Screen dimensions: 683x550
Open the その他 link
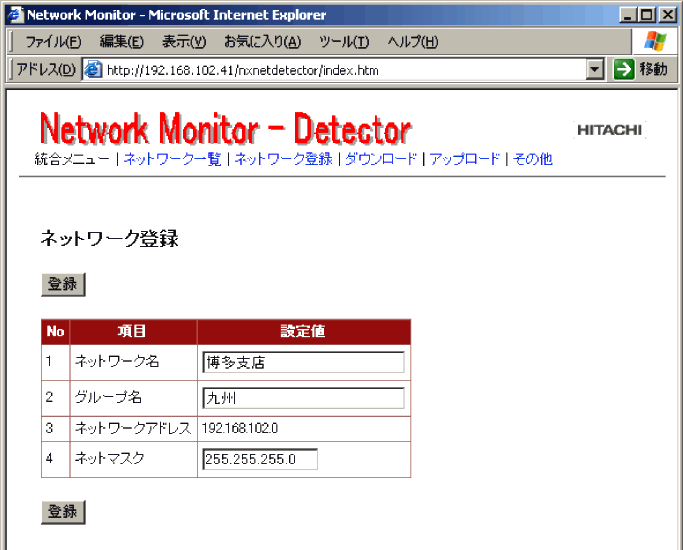(533, 159)
